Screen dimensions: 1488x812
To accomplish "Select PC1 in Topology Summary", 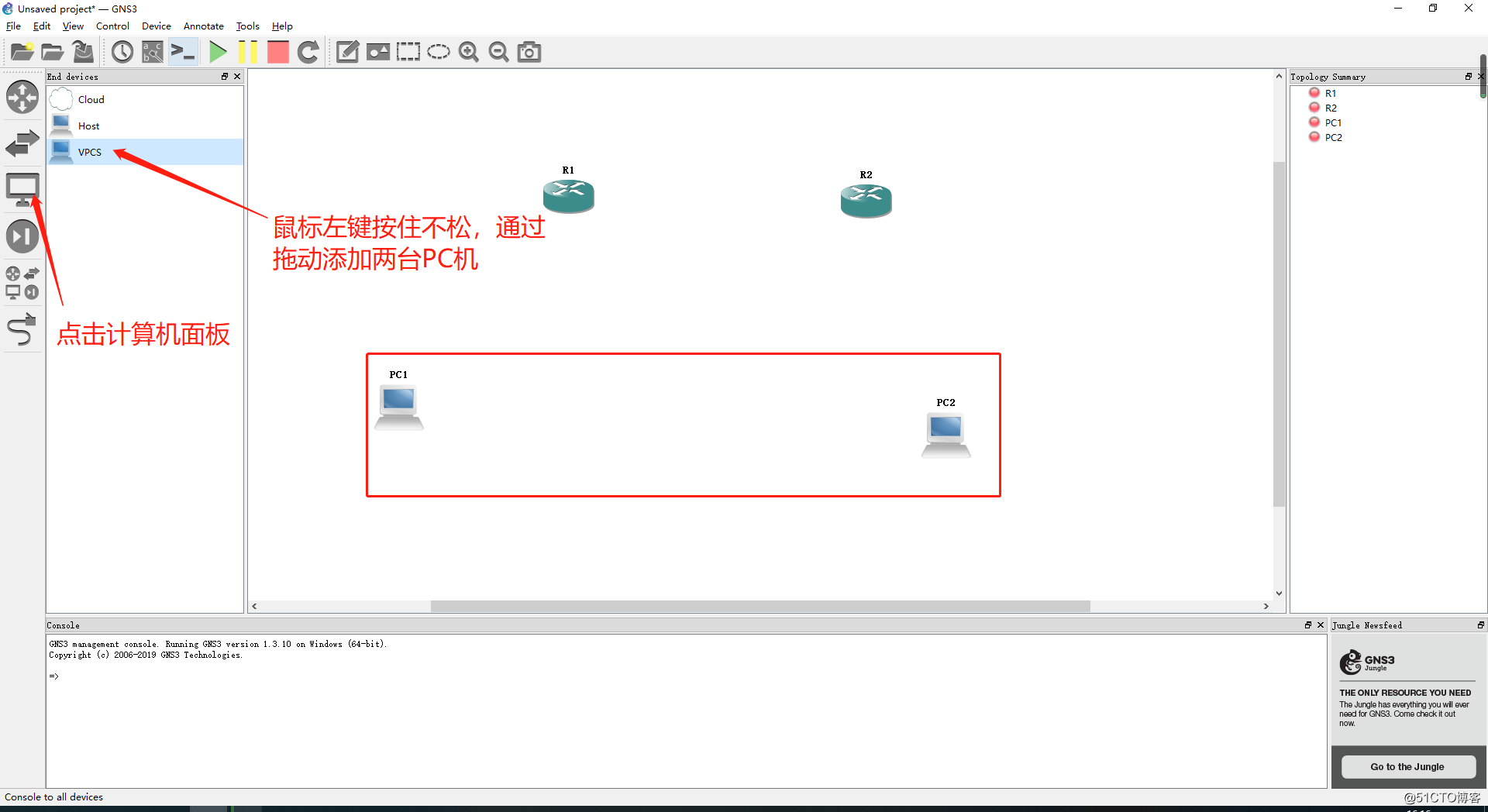I will pos(1333,122).
